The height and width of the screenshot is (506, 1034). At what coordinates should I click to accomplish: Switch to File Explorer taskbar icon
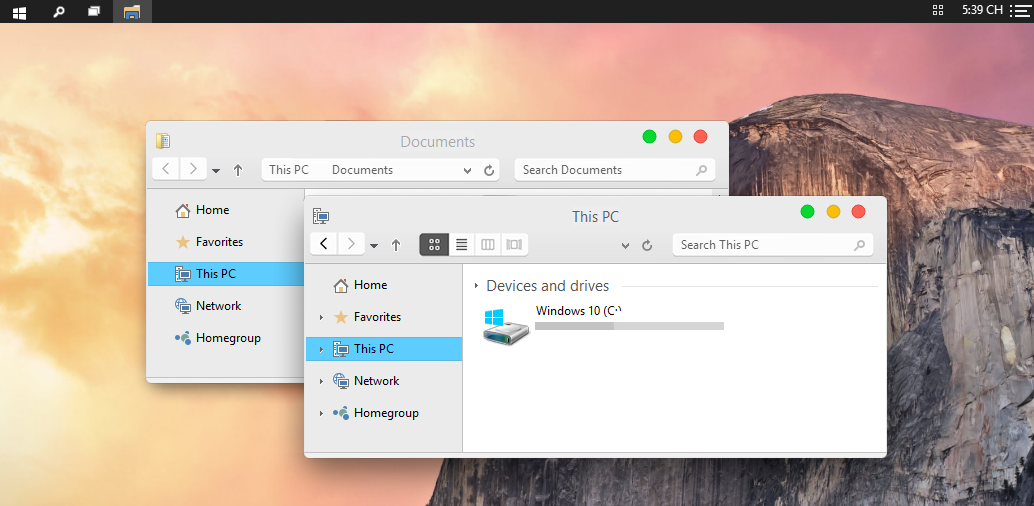[132, 11]
